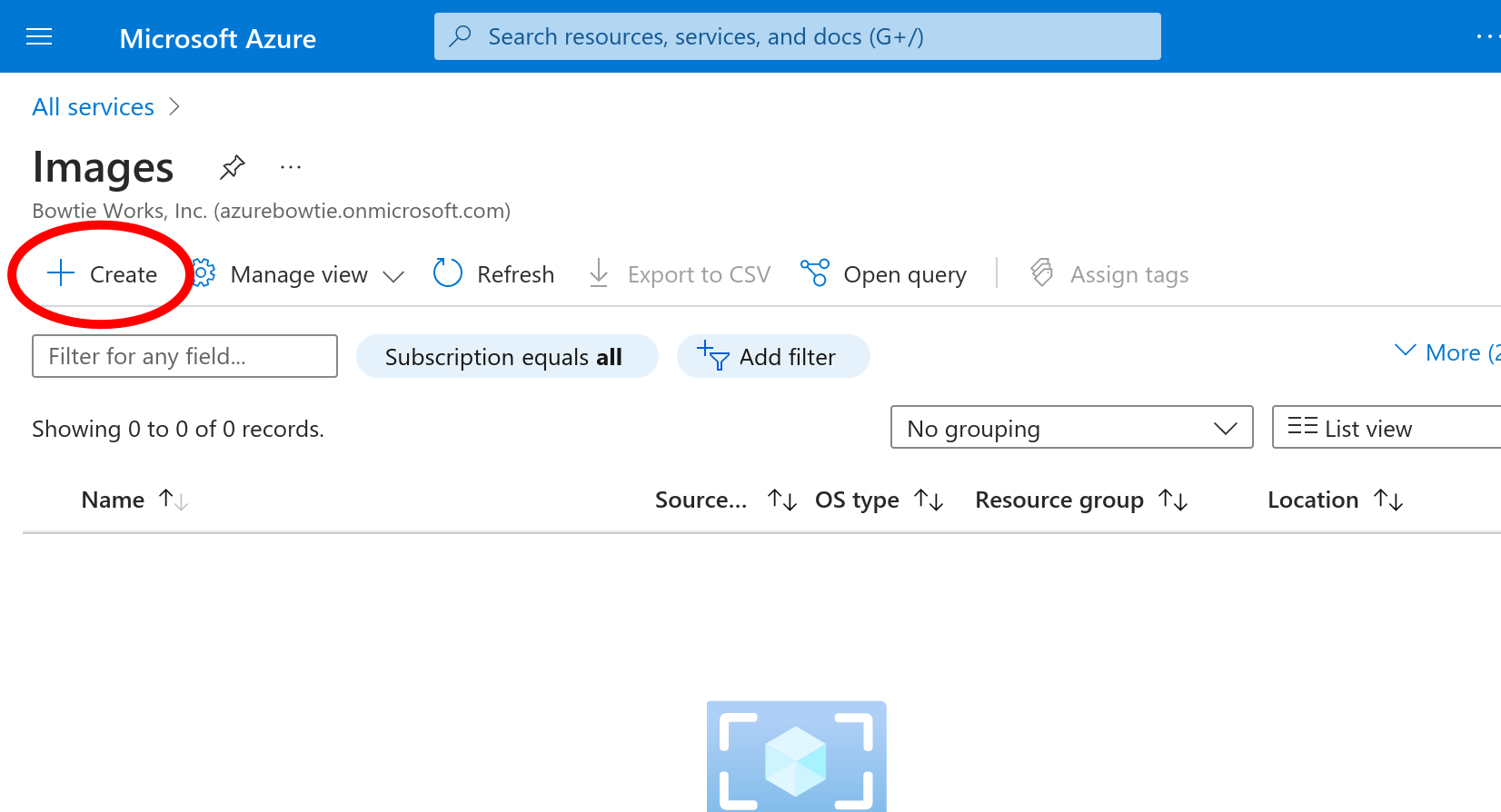Click the list lines icon in List view
This screenshot has height=812, width=1501.
(x=1303, y=426)
